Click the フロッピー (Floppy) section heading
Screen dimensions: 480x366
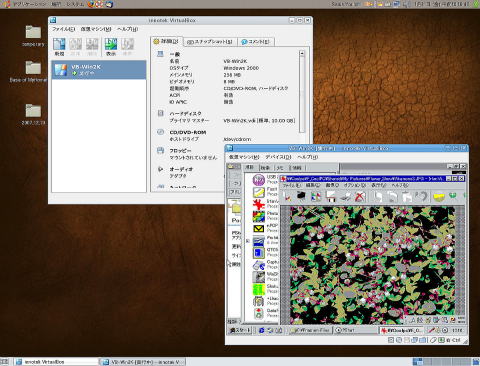click(180, 150)
